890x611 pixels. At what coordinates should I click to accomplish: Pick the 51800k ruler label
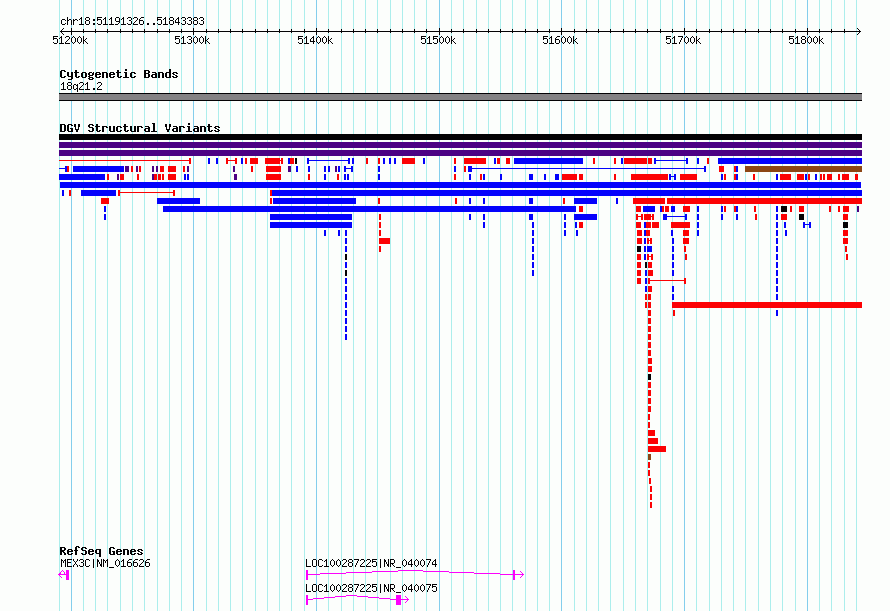pos(806,40)
